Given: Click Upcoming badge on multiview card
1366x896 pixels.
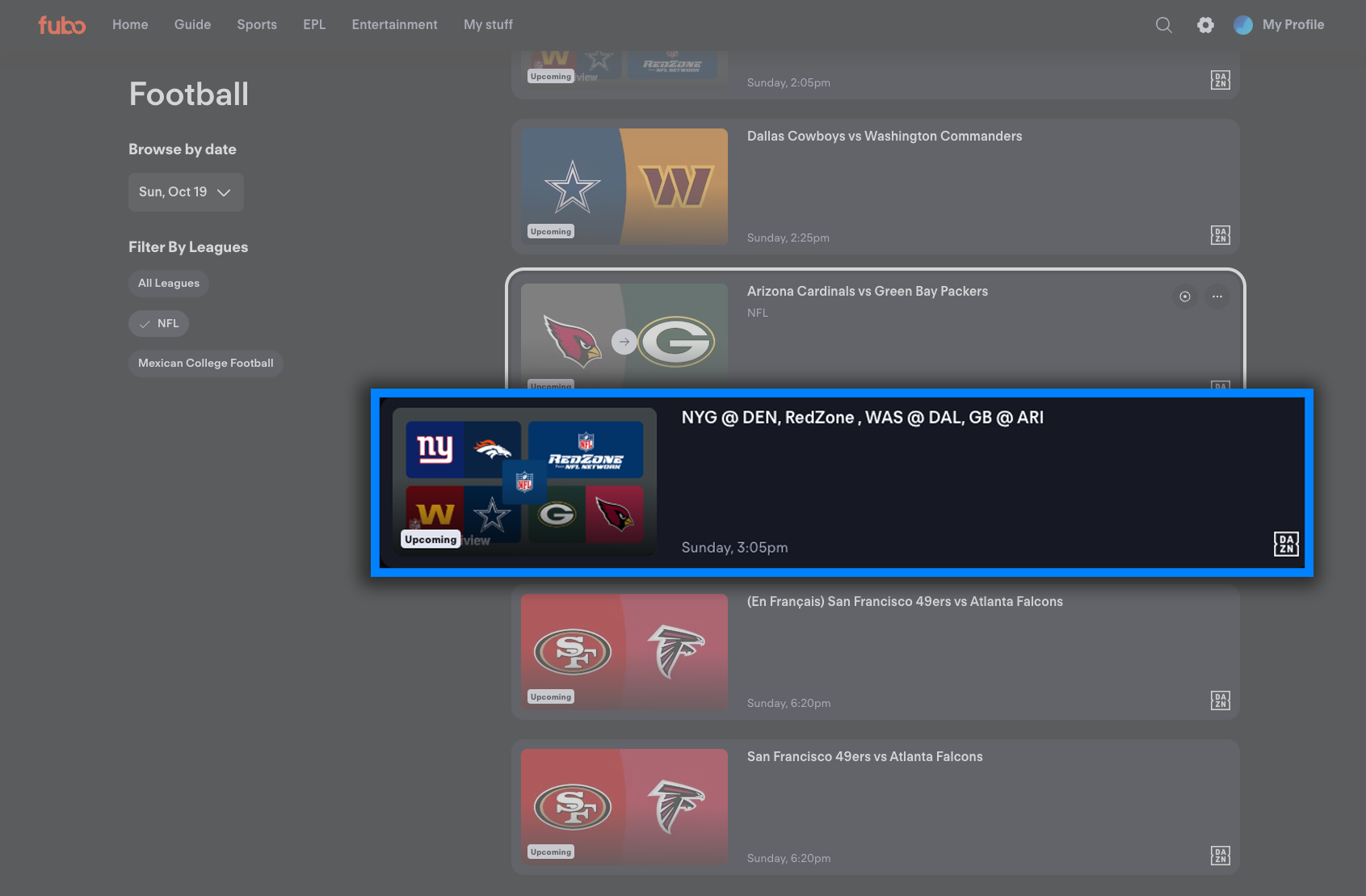Looking at the screenshot, I should tap(431, 540).
